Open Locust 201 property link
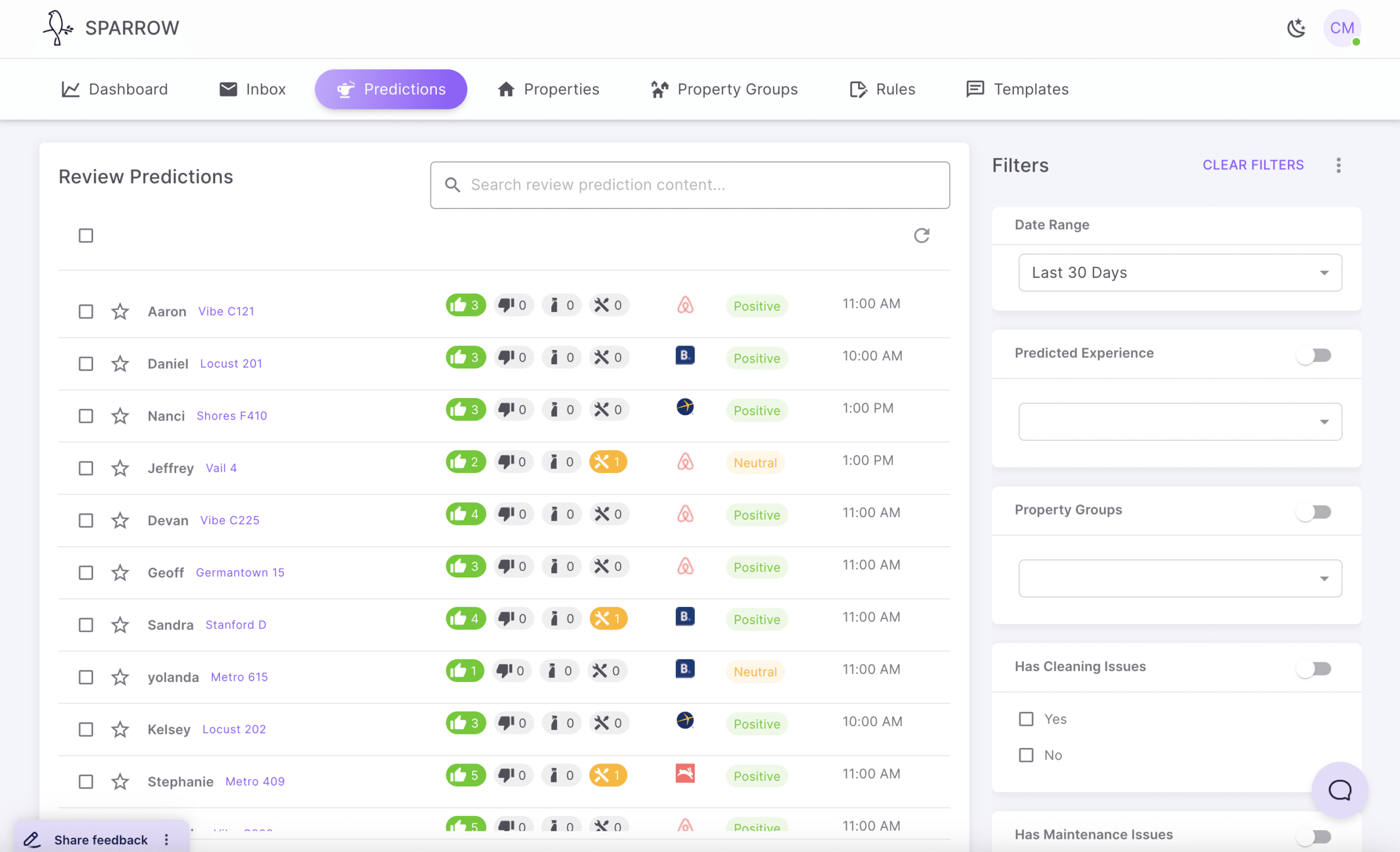Viewport: 1400px width, 852px height. pos(231,364)
